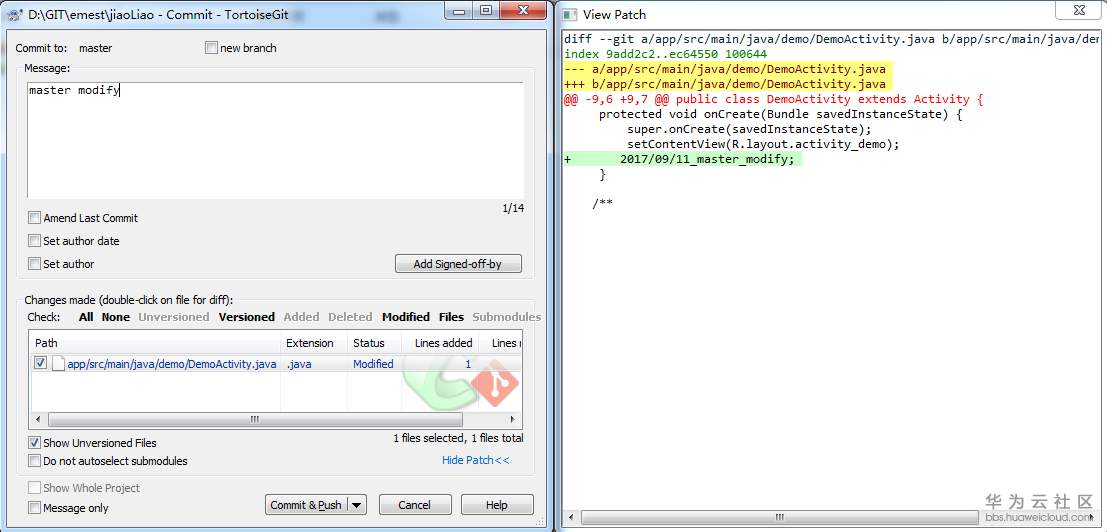Click the setContentView line in patch
1107x532 pixels.
[763, 145]
